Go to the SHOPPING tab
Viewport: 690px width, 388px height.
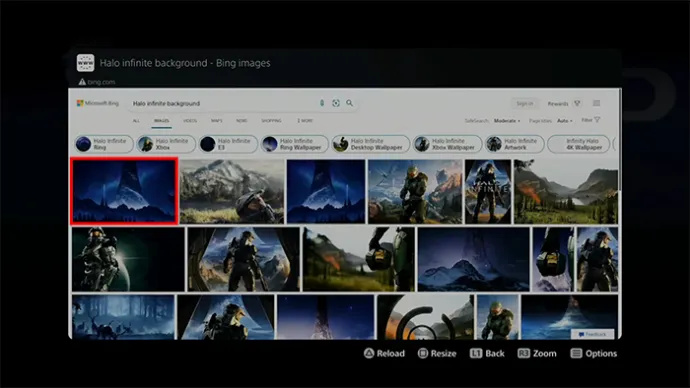point(272,121)
